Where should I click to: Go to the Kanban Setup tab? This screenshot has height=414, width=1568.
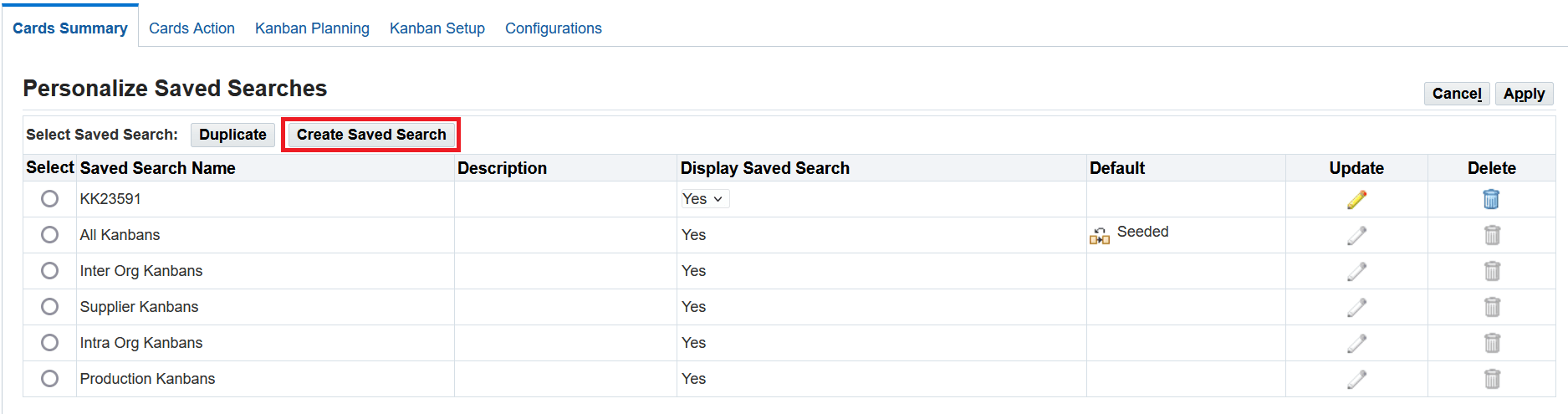(437, 28)
